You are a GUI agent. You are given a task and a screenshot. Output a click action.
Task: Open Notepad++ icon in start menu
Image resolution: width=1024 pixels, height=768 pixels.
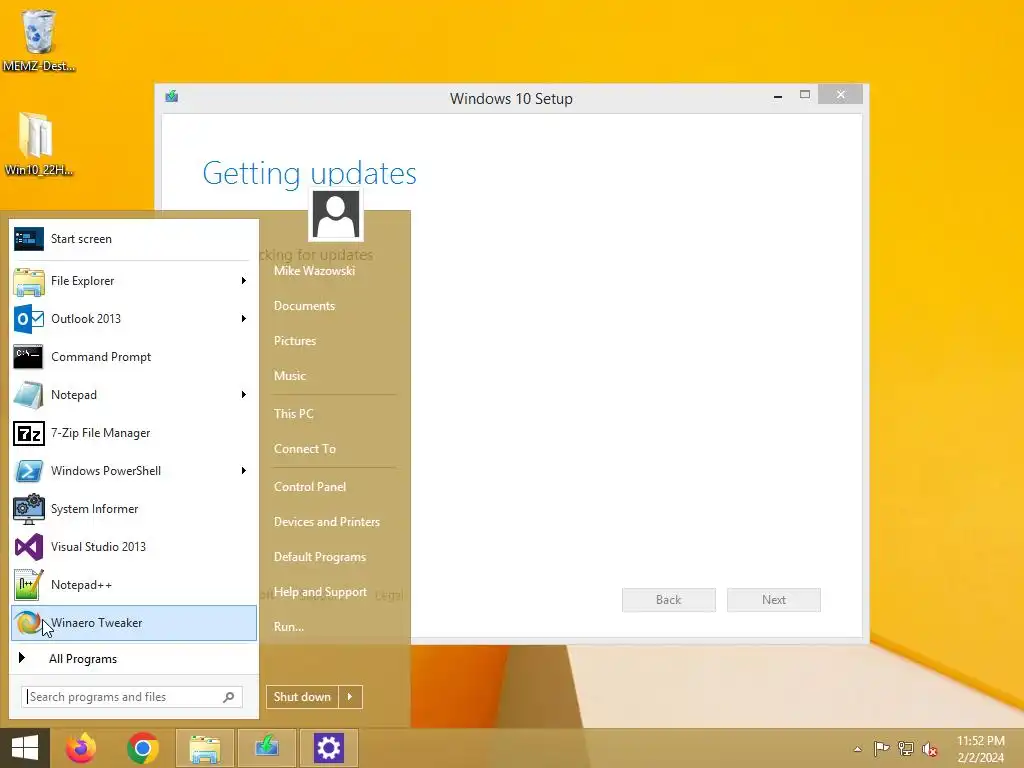(x=29, y=584)
